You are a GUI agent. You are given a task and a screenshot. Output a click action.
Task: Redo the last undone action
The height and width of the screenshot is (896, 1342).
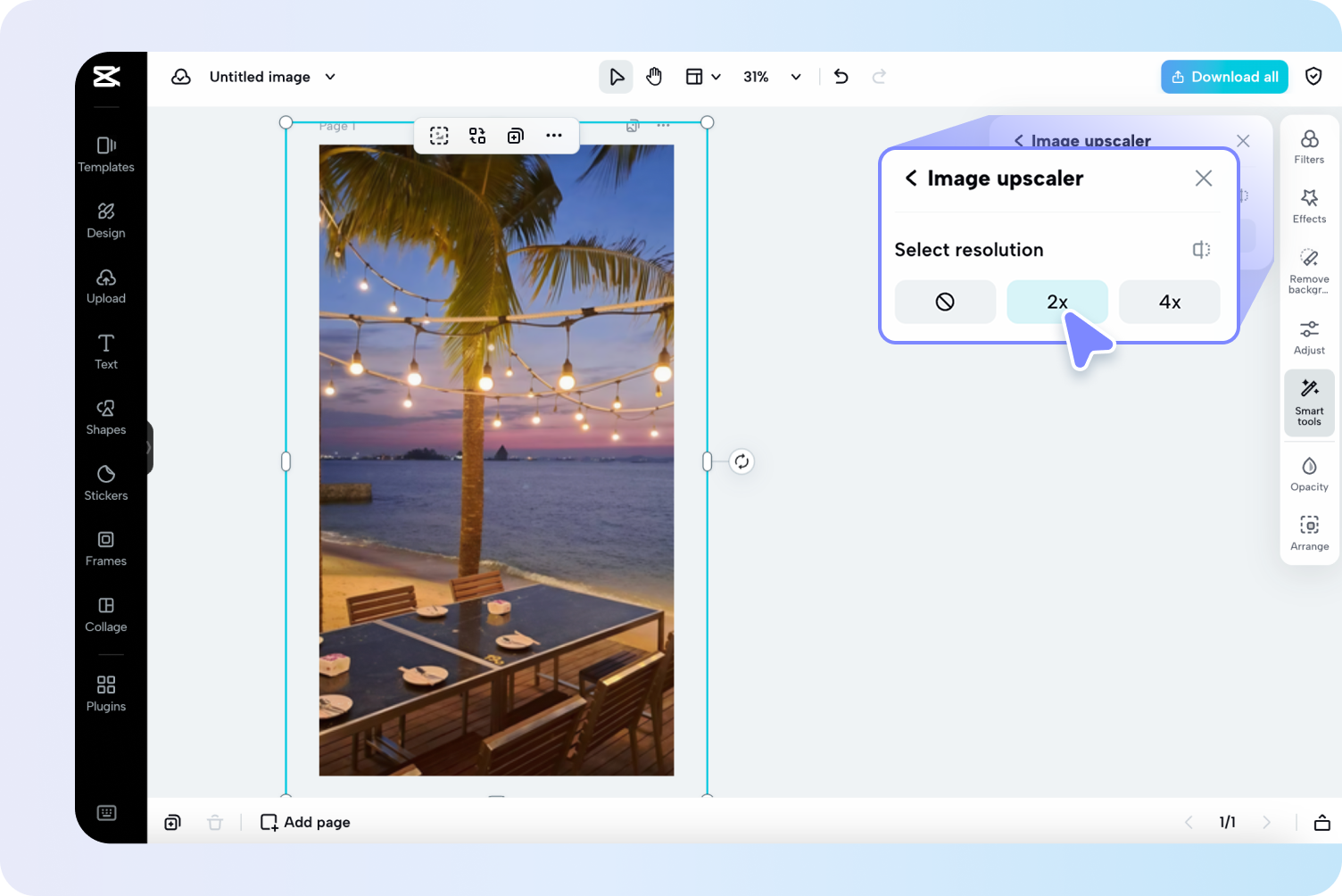coord(879,77)
